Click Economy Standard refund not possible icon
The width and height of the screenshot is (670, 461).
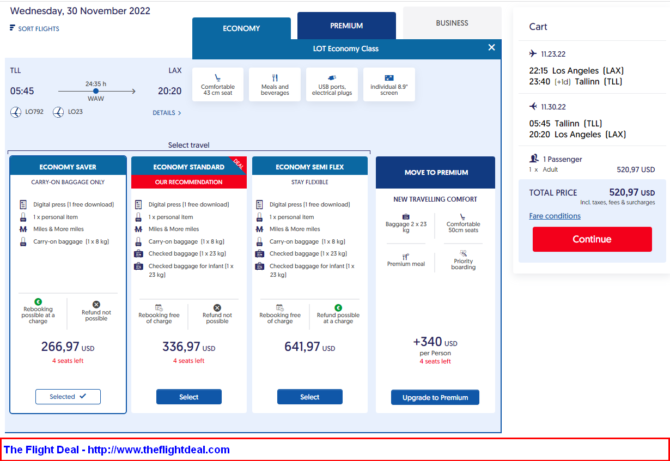(217, 308)
